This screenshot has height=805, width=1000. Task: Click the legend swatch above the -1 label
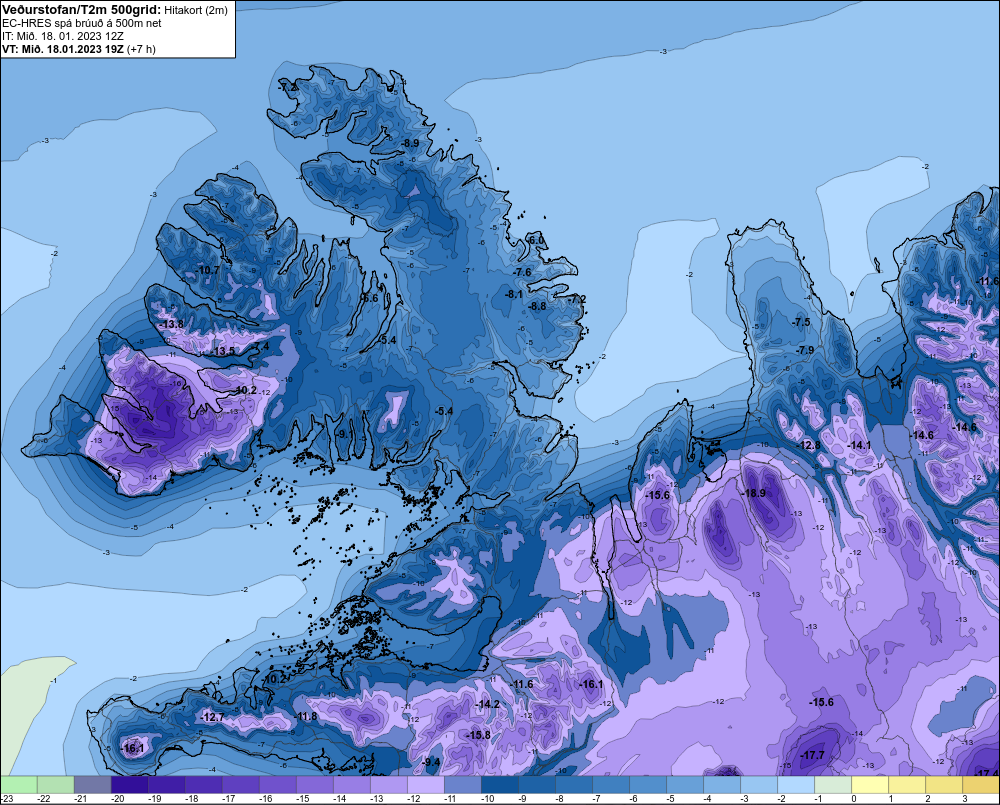coord(832,784)
